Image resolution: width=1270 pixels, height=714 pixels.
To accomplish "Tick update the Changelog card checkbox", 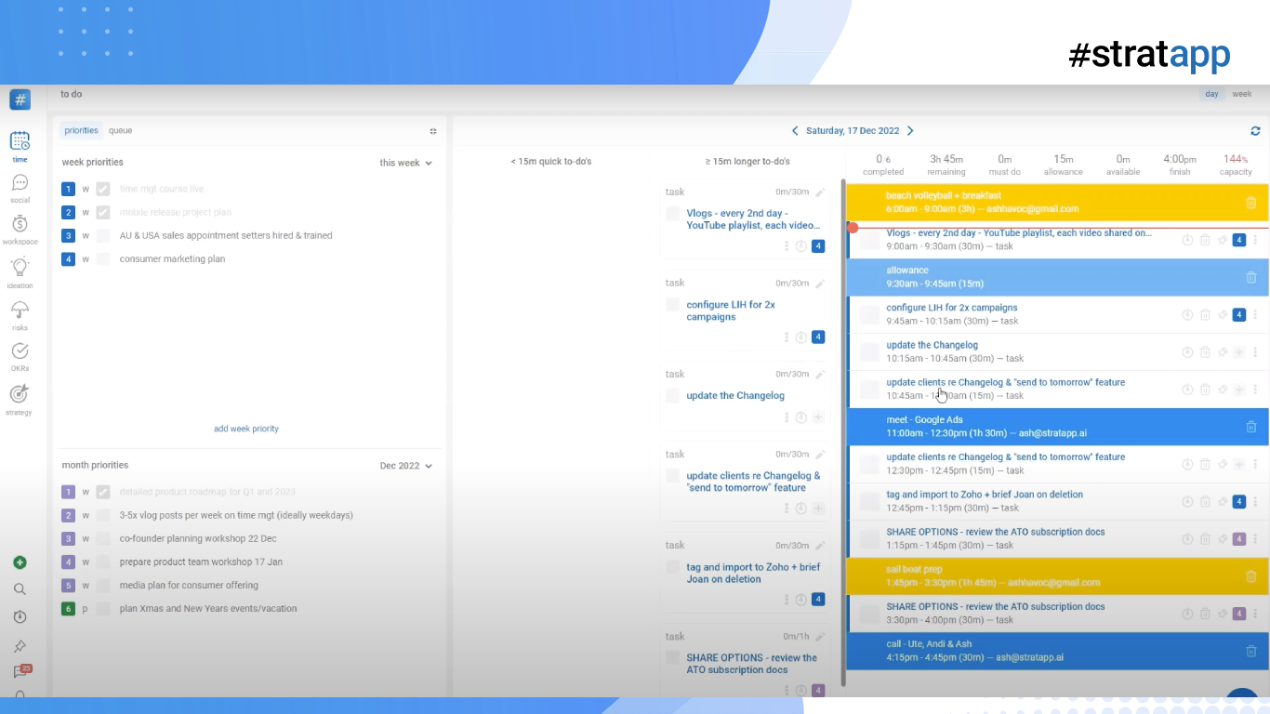I will pos(673,396).
